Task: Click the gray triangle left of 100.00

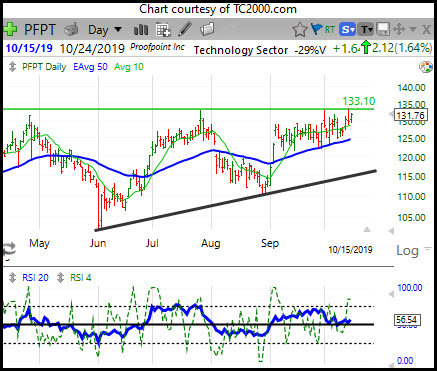Action: 391,294
